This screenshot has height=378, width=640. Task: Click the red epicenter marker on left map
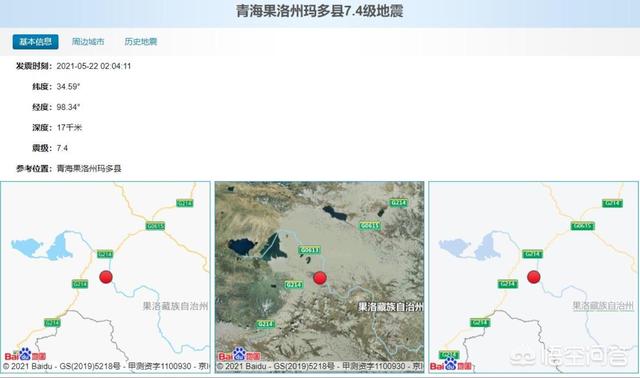coord(106,277)
